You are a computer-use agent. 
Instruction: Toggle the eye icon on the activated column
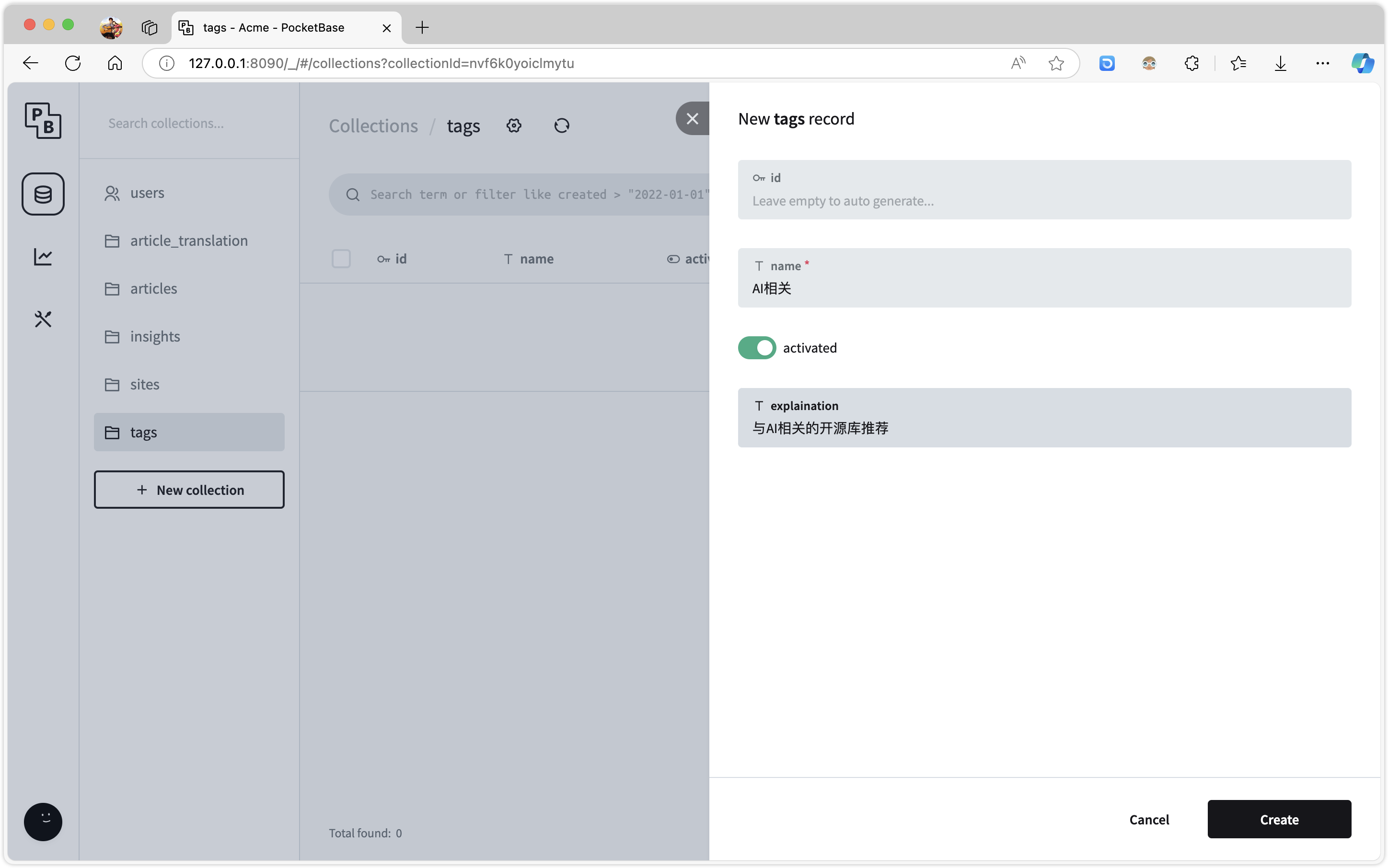pyautogui.click(x=673, y=259)
